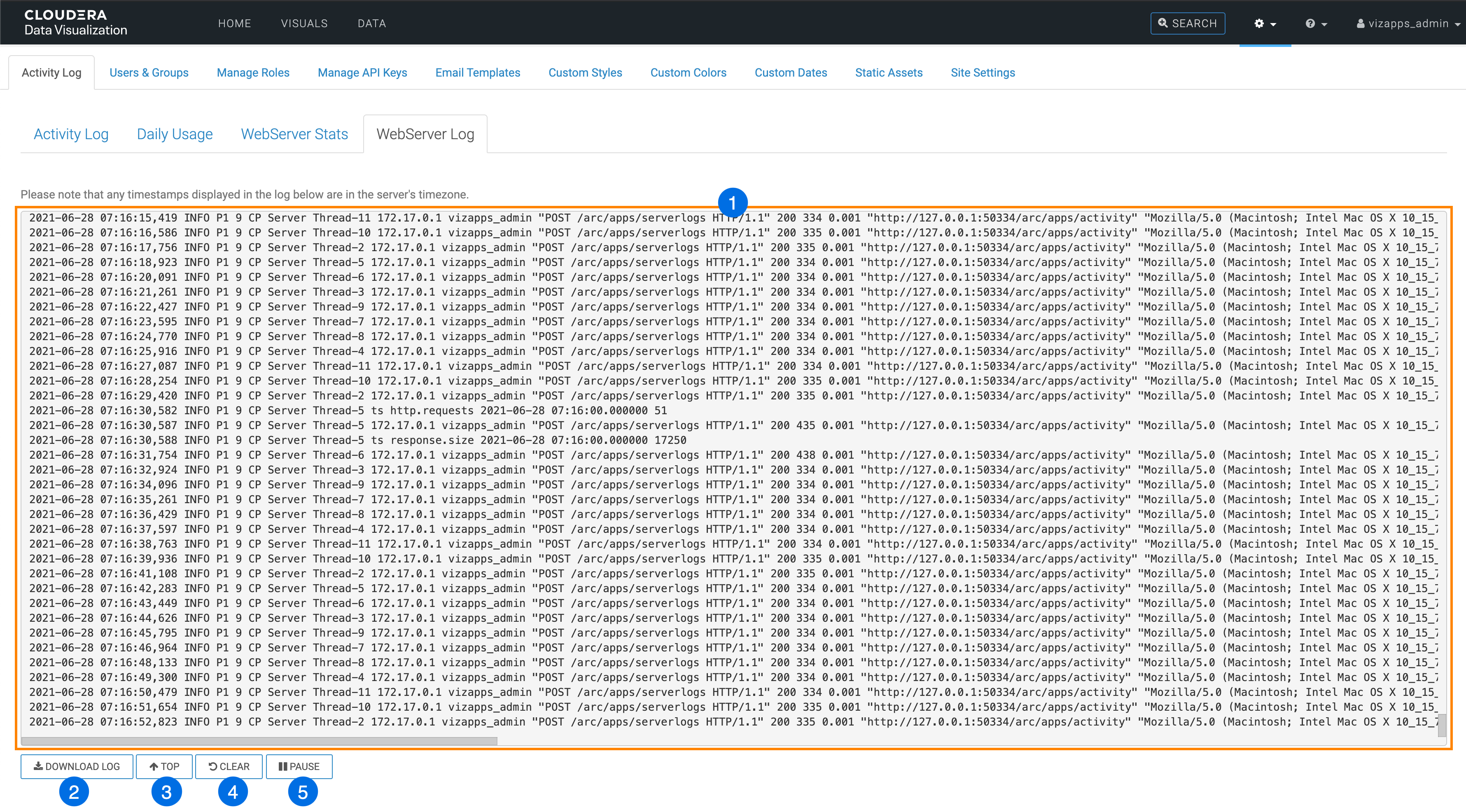The image size is (1466, 812).
Task: Open the Site Settings tab
Action: pyautogui.click(x=982, y=73)
